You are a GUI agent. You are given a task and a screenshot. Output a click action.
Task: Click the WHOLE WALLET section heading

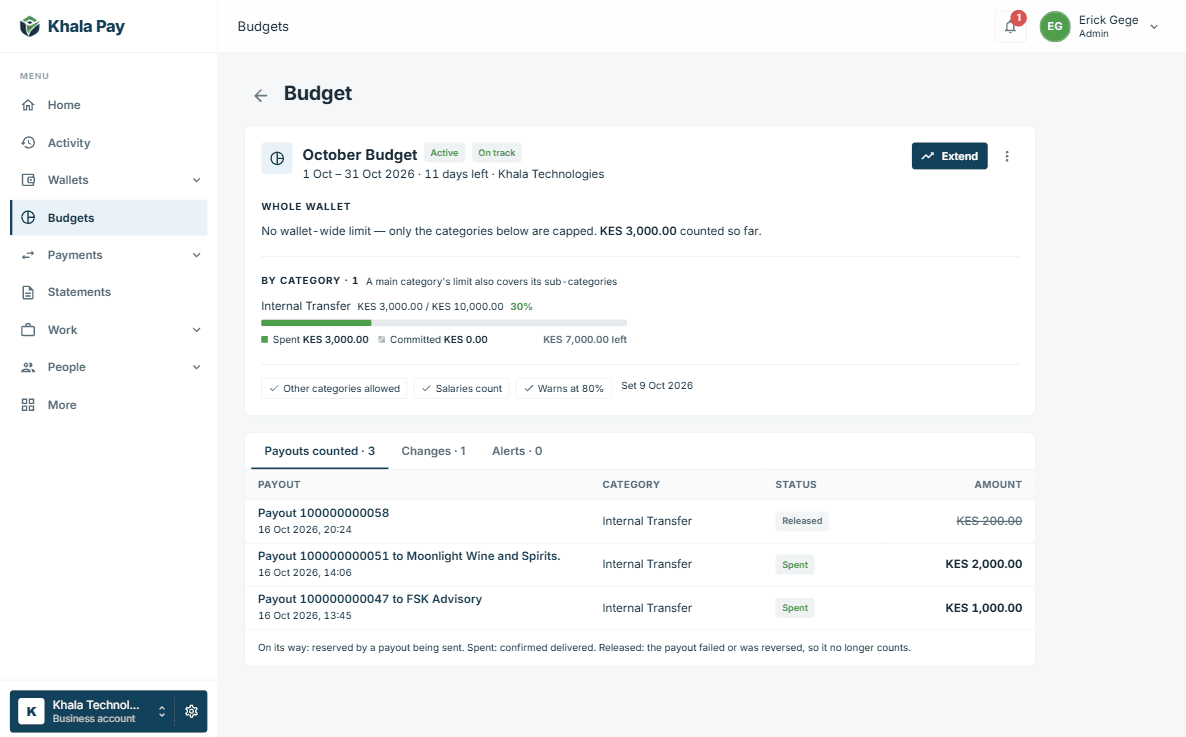coord(306,207)
